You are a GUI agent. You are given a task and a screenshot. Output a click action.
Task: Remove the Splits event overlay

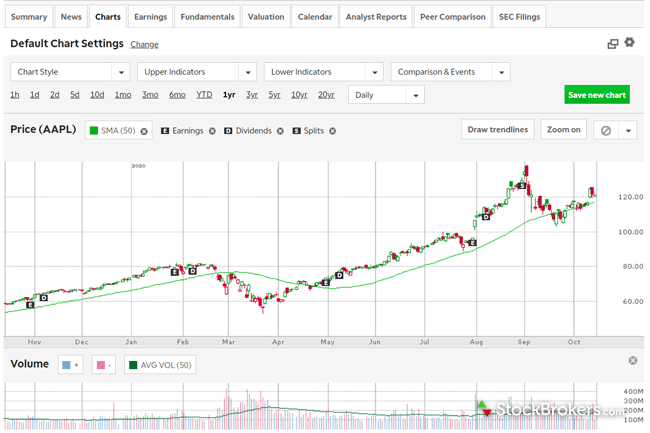pyautogui.click(x=332, y=131)
